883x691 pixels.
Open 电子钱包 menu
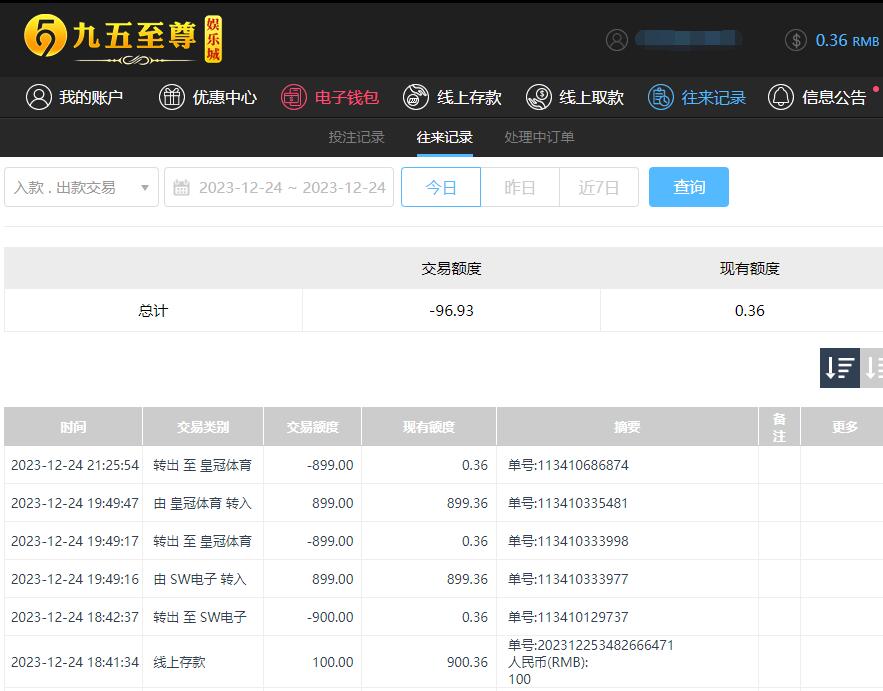point(330,97)
